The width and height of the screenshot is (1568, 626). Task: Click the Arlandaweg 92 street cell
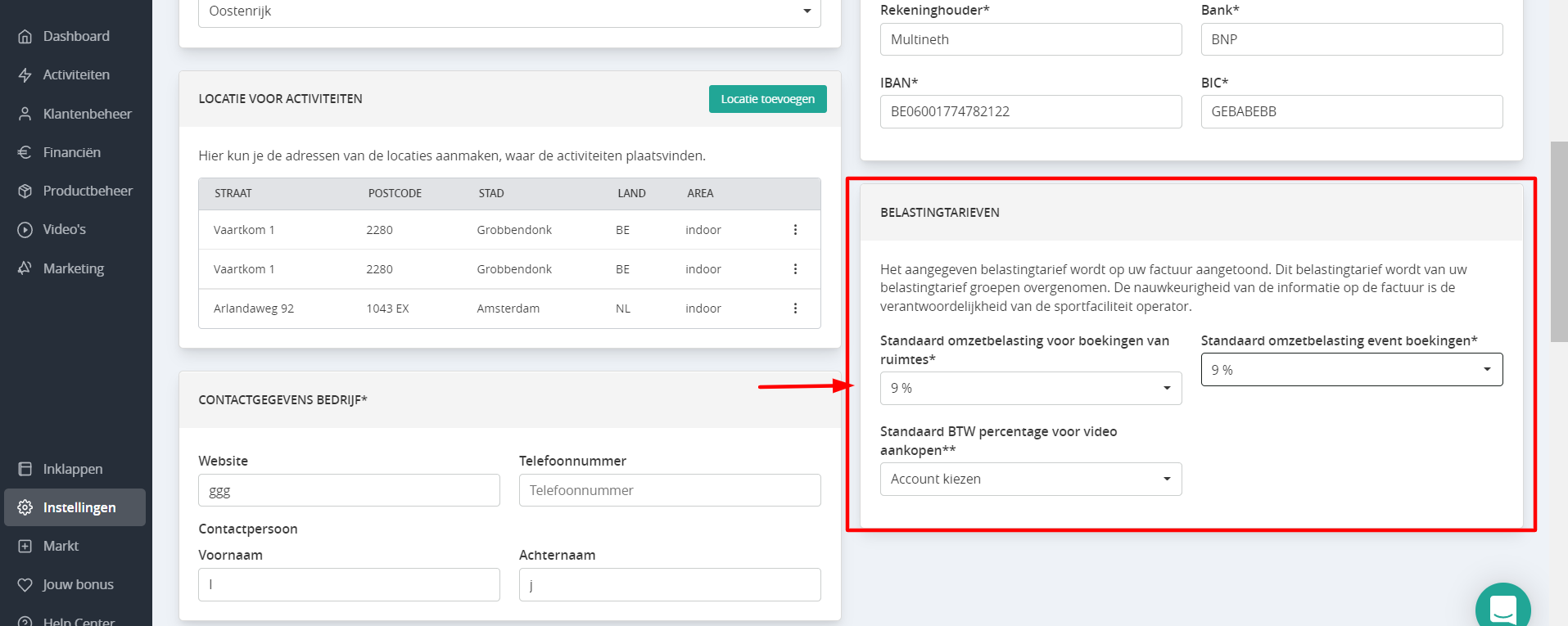pyautogui.click(x=254, y=308)
